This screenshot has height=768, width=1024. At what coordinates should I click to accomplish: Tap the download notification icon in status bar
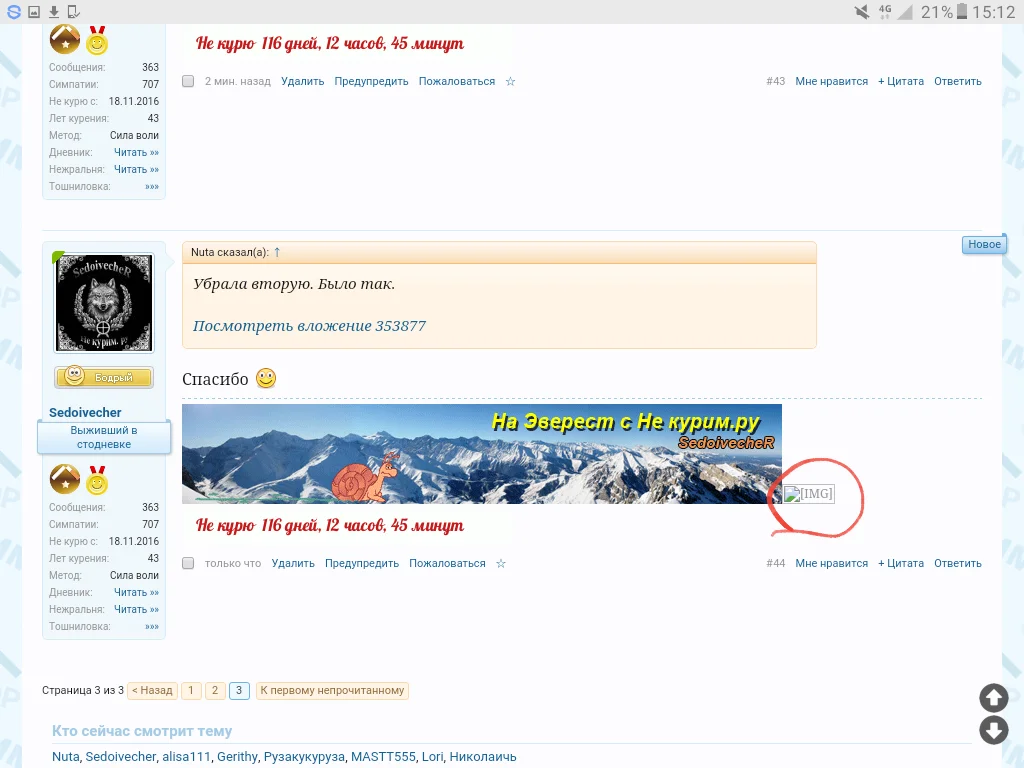pos(54,12)
